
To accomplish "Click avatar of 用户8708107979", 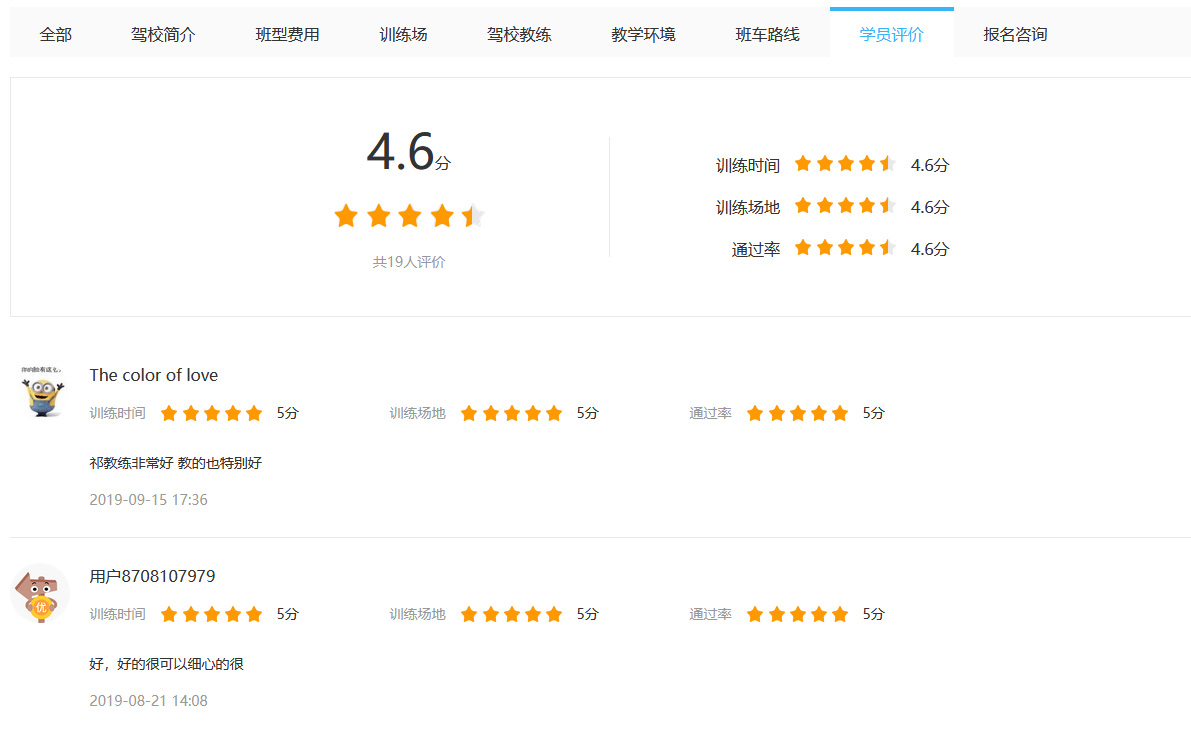I will [x=40, y=593].
